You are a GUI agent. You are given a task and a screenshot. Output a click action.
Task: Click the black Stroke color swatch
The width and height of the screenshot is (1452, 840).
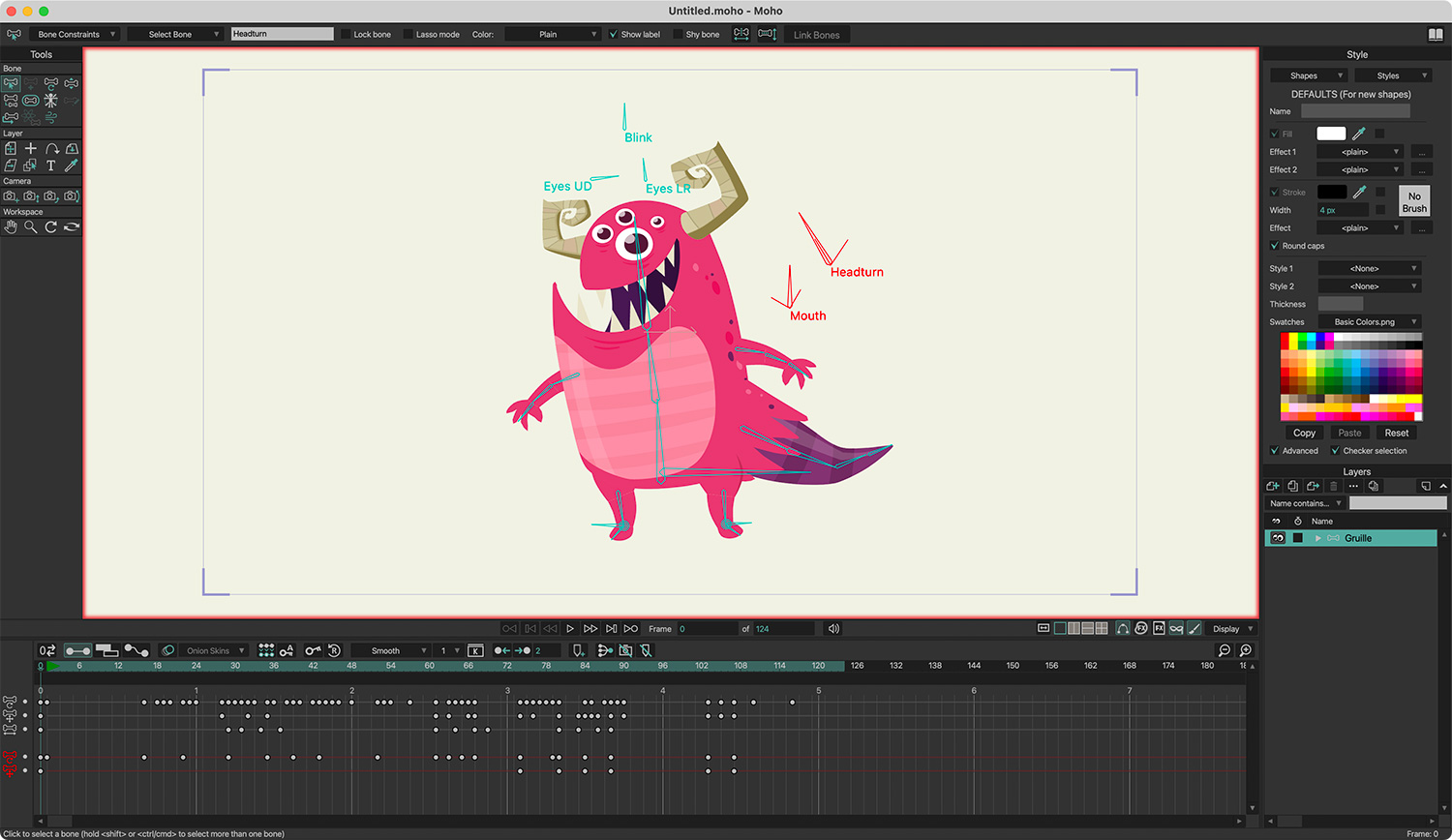(x=1331, y=193)
